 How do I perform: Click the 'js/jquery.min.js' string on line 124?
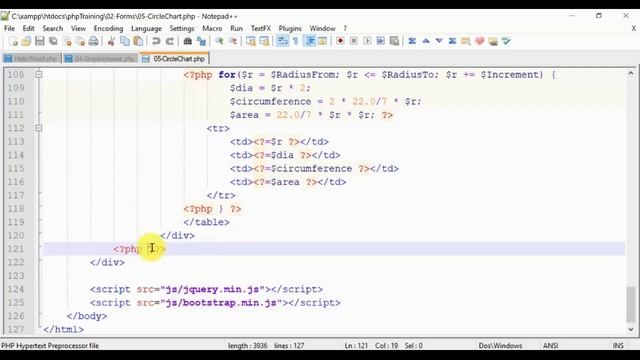212,289
